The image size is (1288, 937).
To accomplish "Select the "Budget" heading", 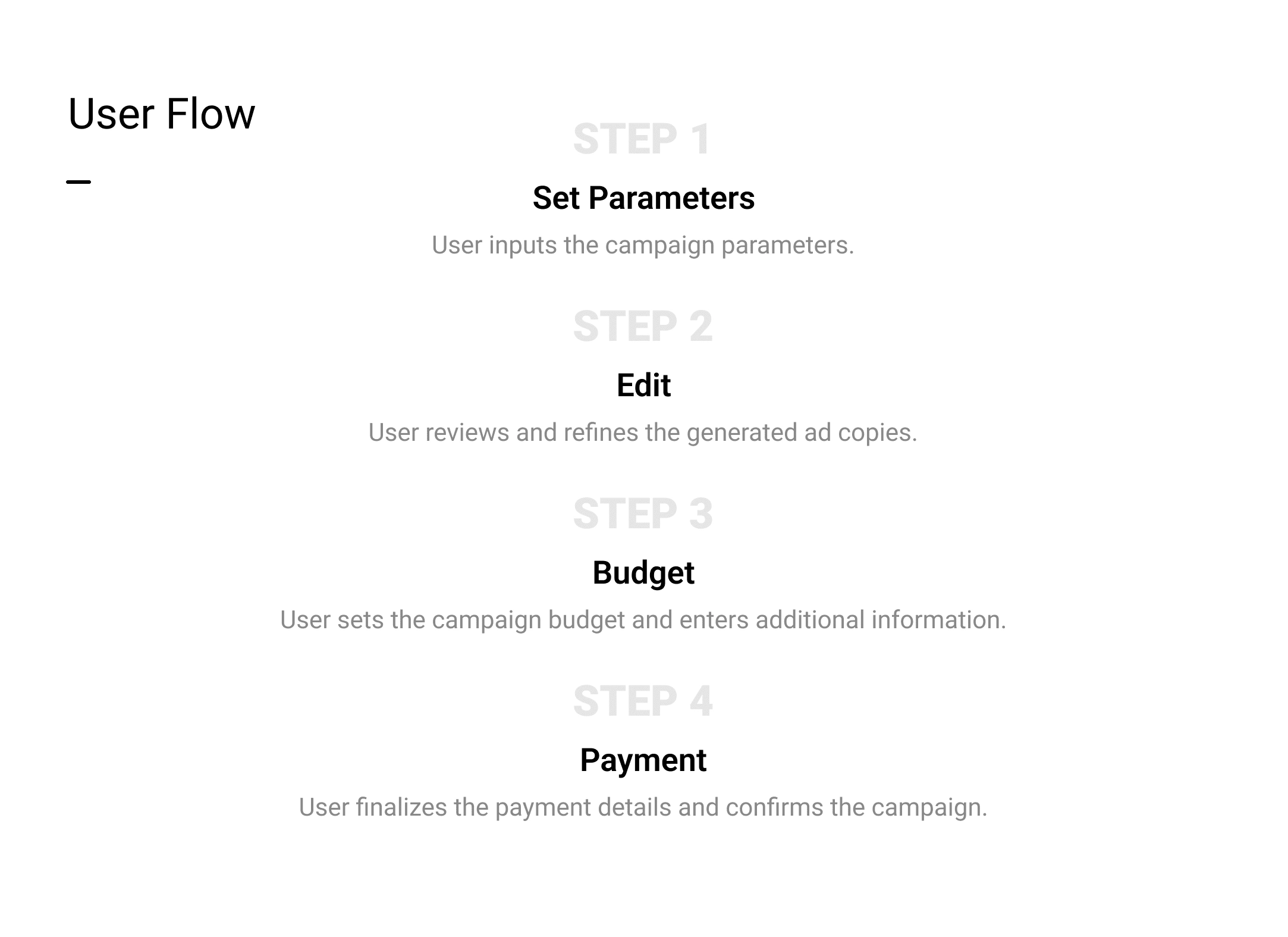I will pyautogui.click(x=643, y=573).
